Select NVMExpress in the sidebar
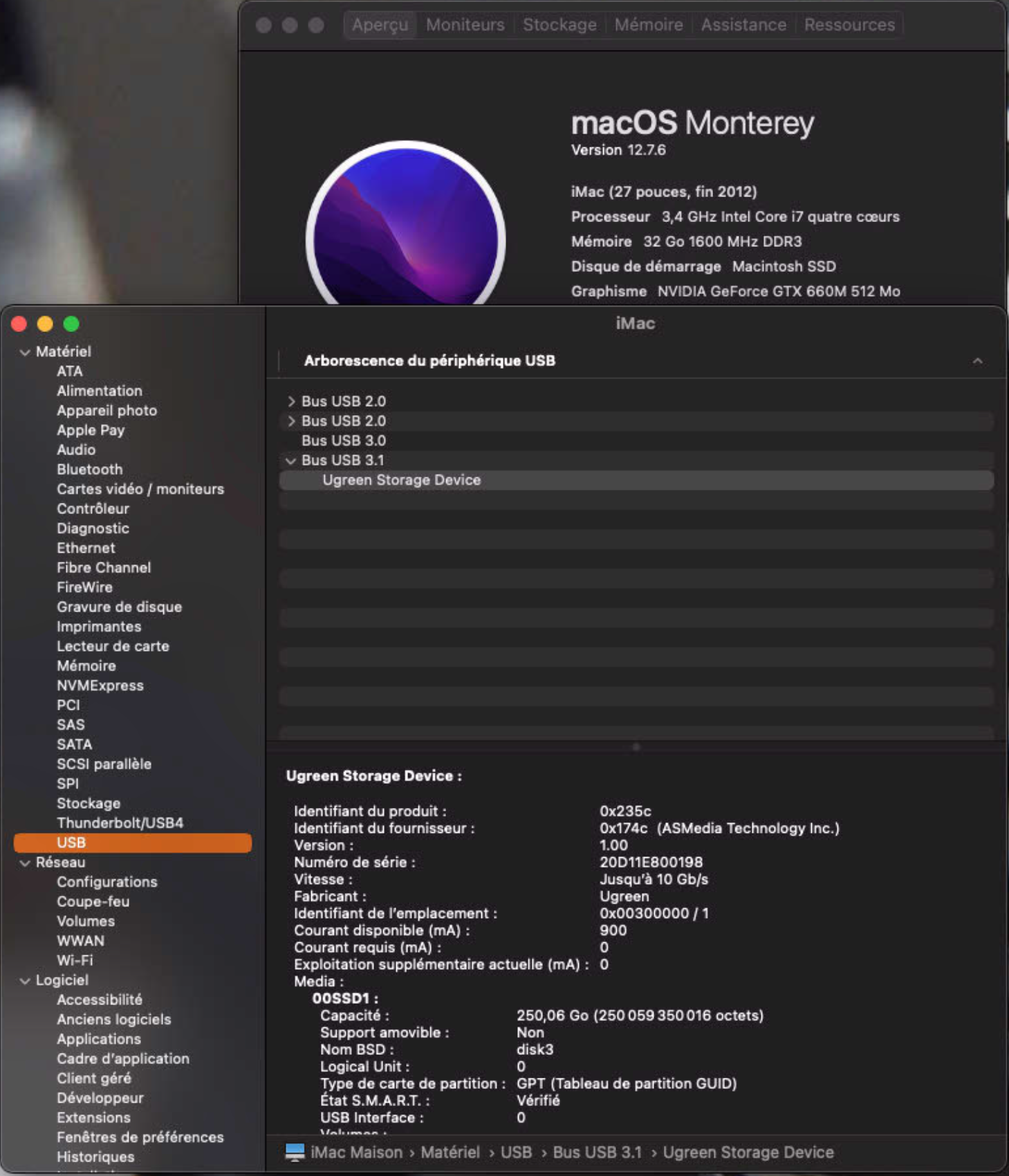Viewport: 1009px width, 1176px height. click(x=100, y=686)
